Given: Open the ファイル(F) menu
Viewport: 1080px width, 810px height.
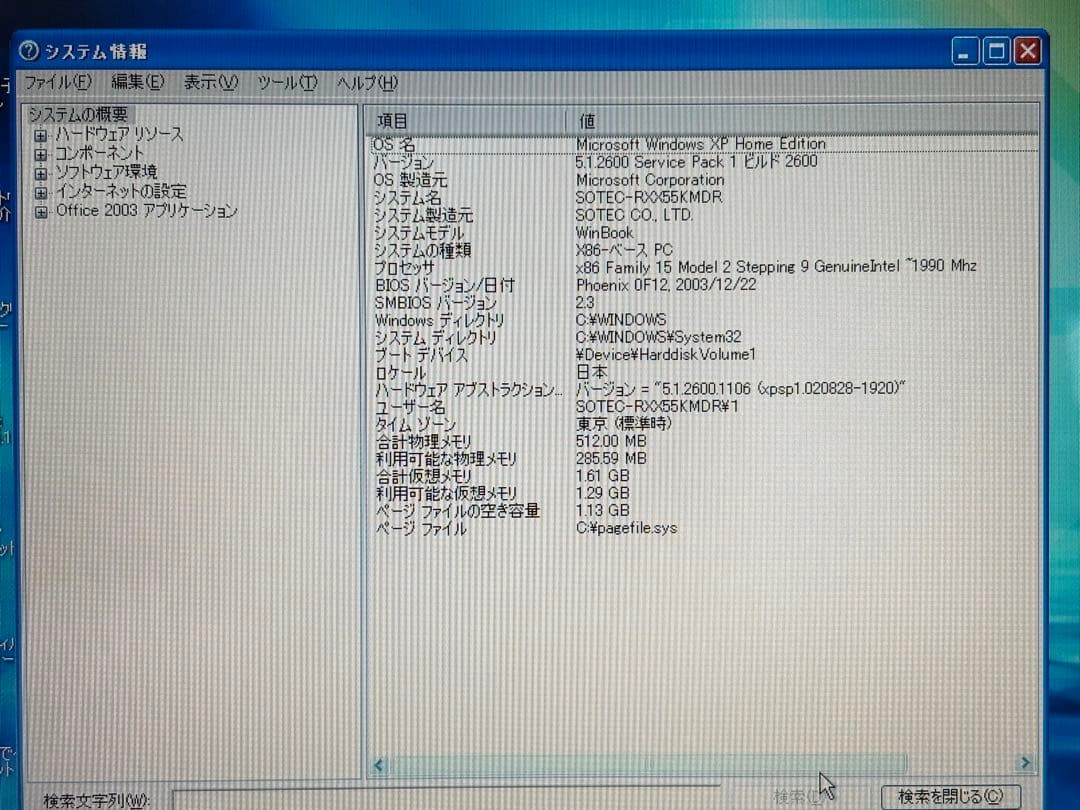Looking at the screenshot, I should pos(58,83).
